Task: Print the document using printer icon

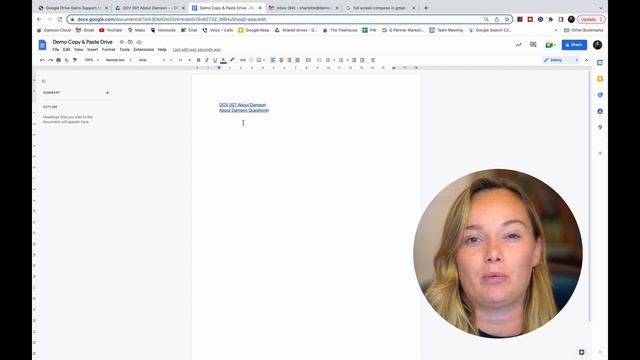Action: [59, 60]
